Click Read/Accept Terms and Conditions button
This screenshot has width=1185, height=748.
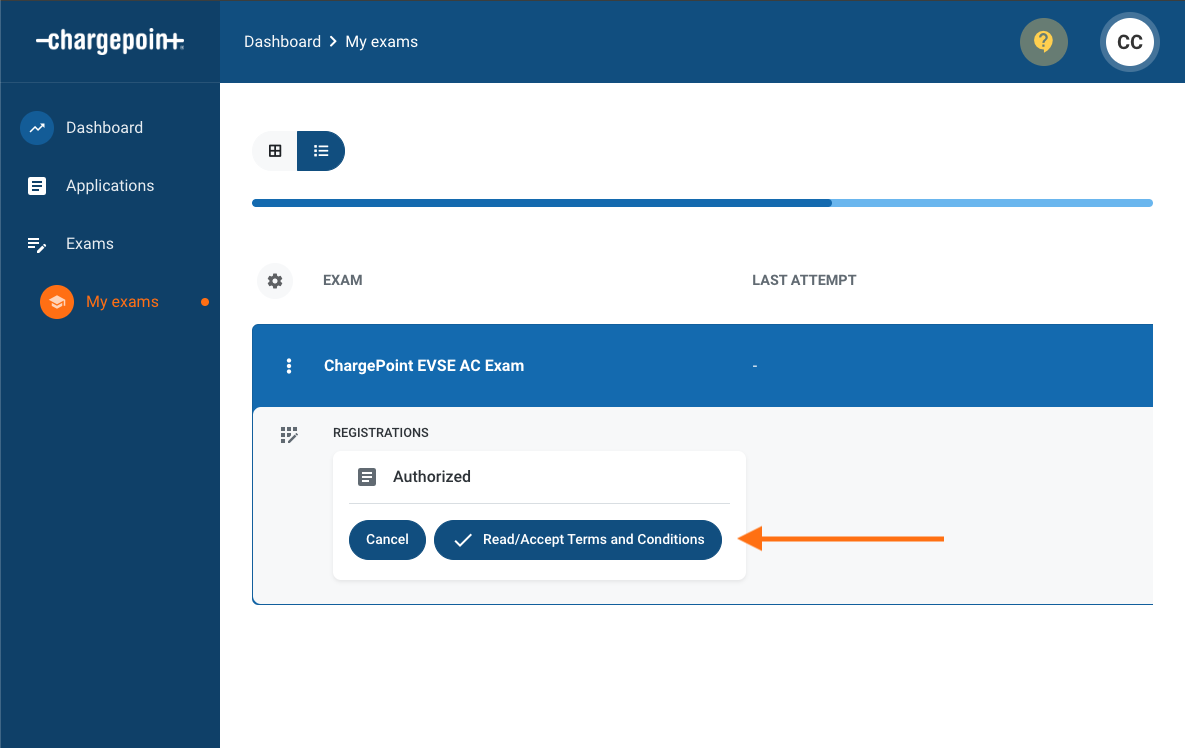coord(578,539)
